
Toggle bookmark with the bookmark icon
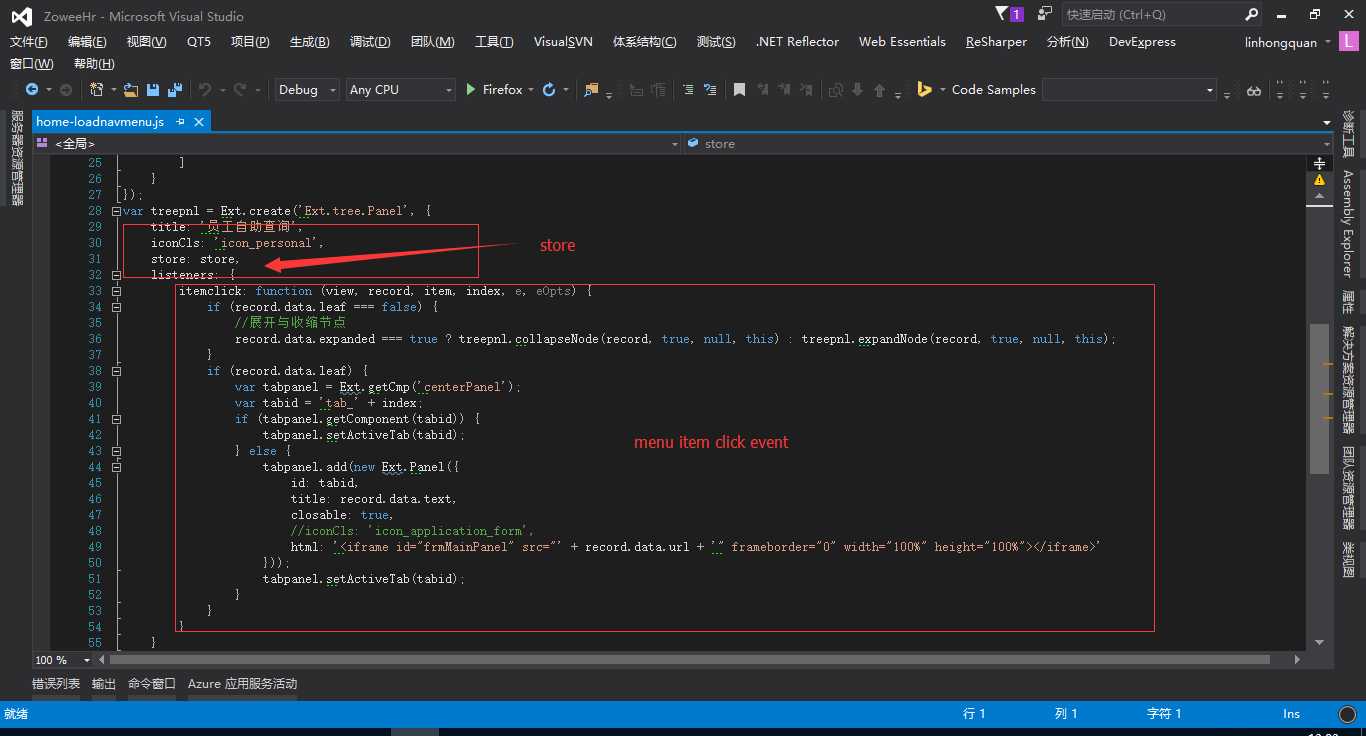click(x=739, y=90)
